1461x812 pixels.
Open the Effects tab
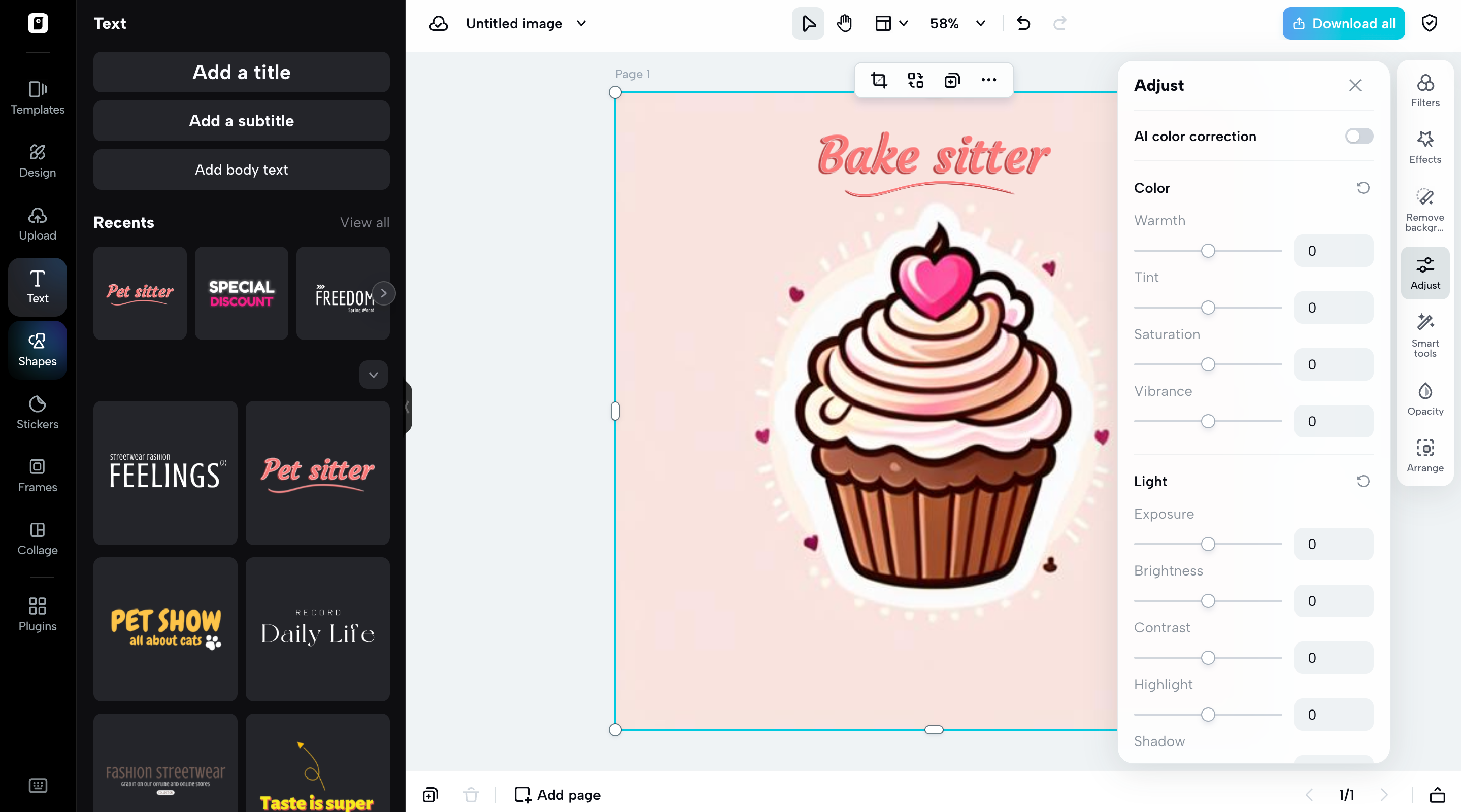[1424, 147]
